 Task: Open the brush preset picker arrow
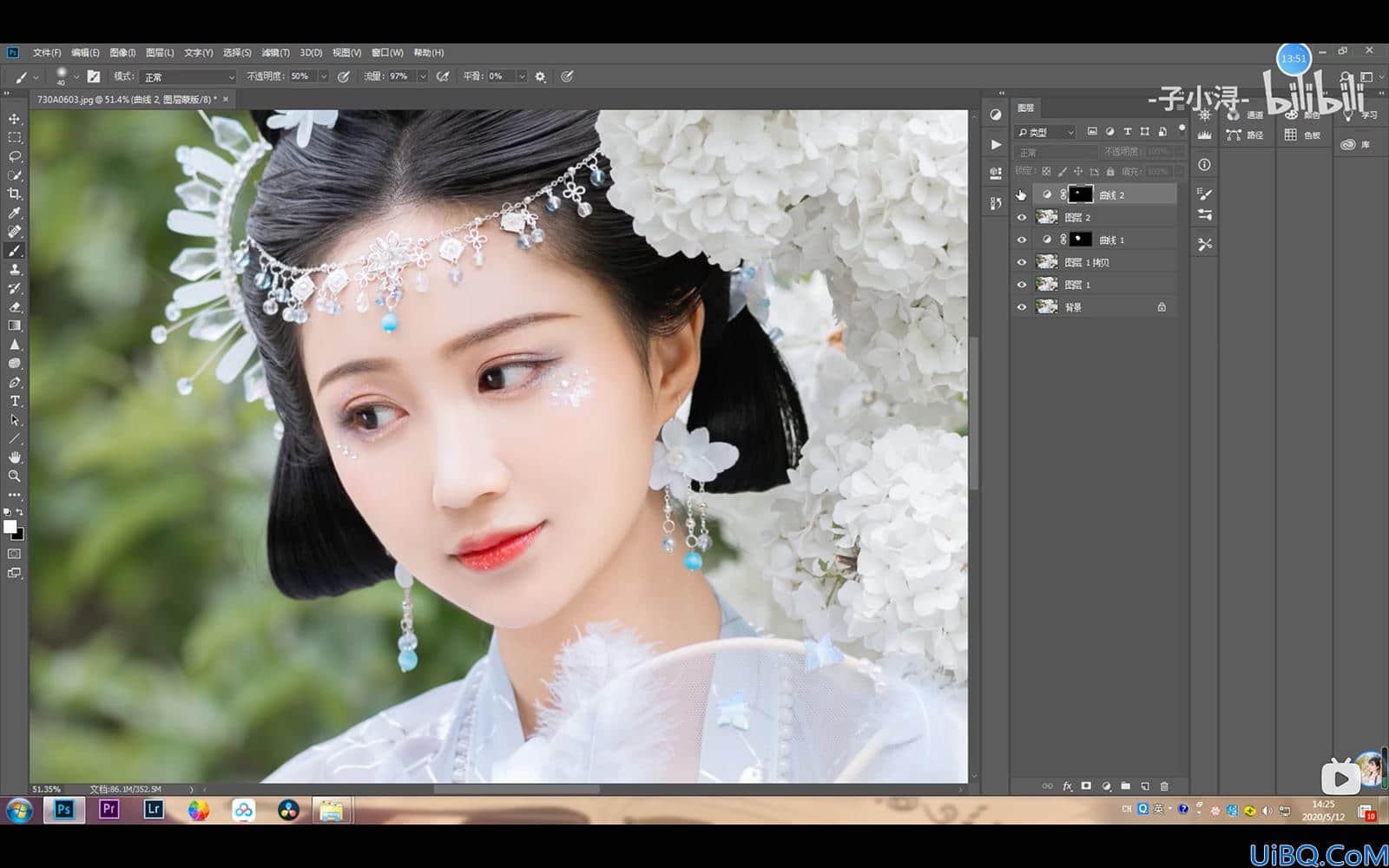(76, 76)
